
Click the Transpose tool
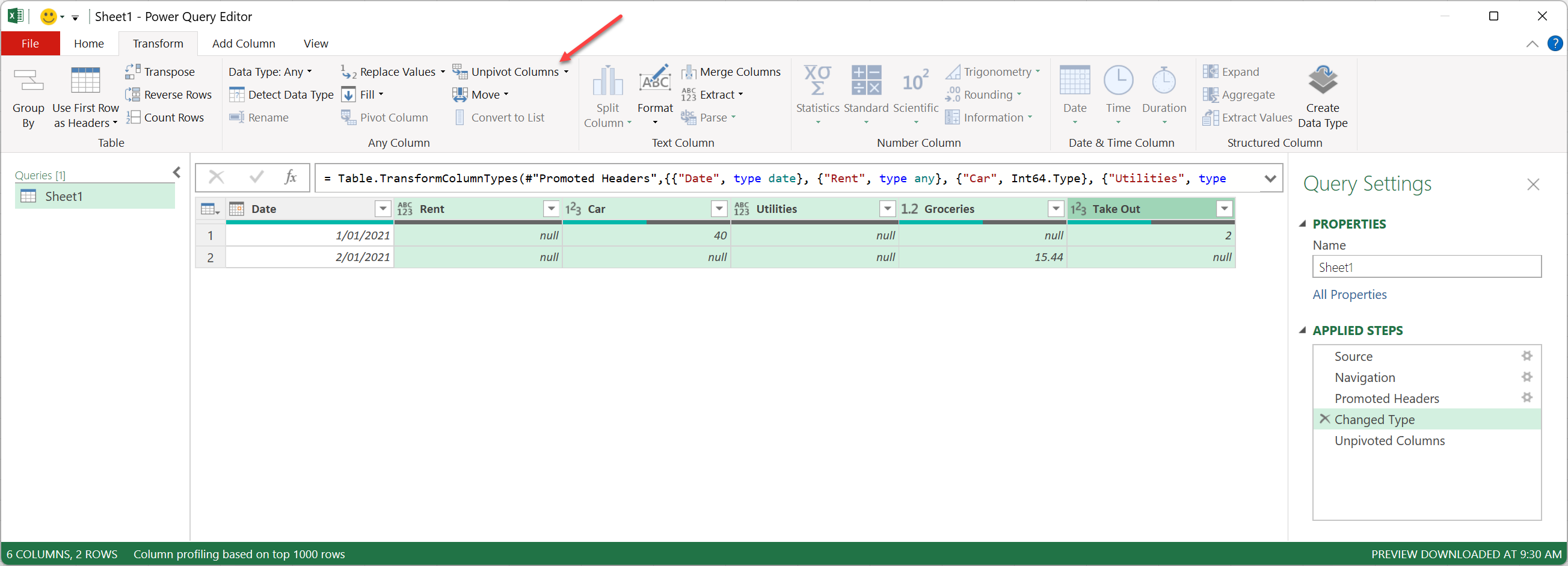[160, 72]
